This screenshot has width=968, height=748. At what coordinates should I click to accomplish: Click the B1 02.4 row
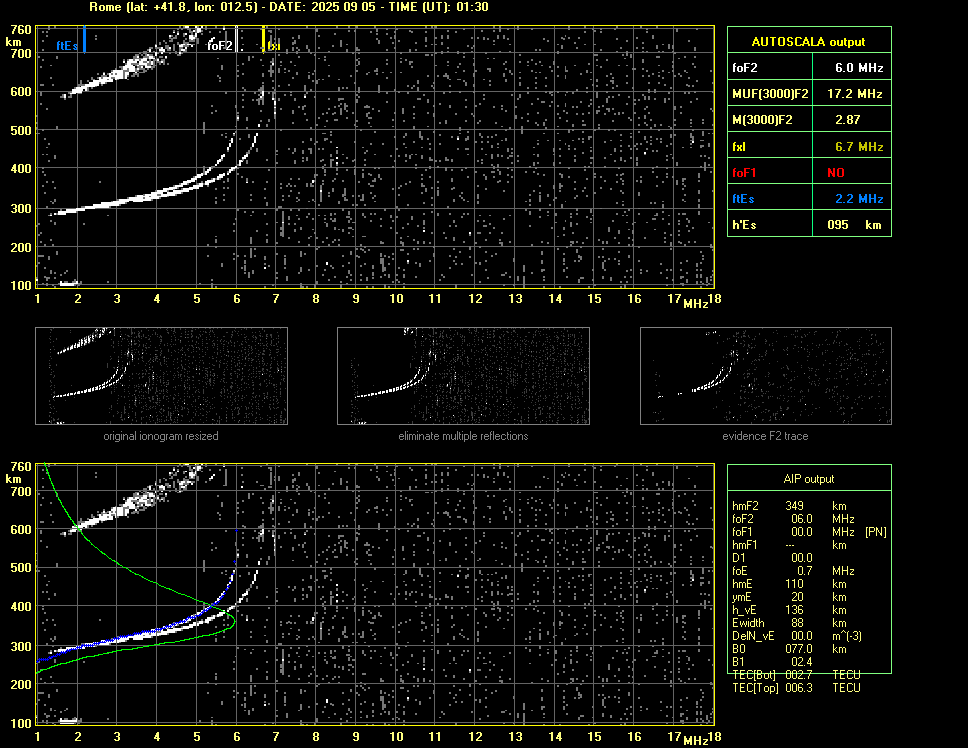click(772, 662)
